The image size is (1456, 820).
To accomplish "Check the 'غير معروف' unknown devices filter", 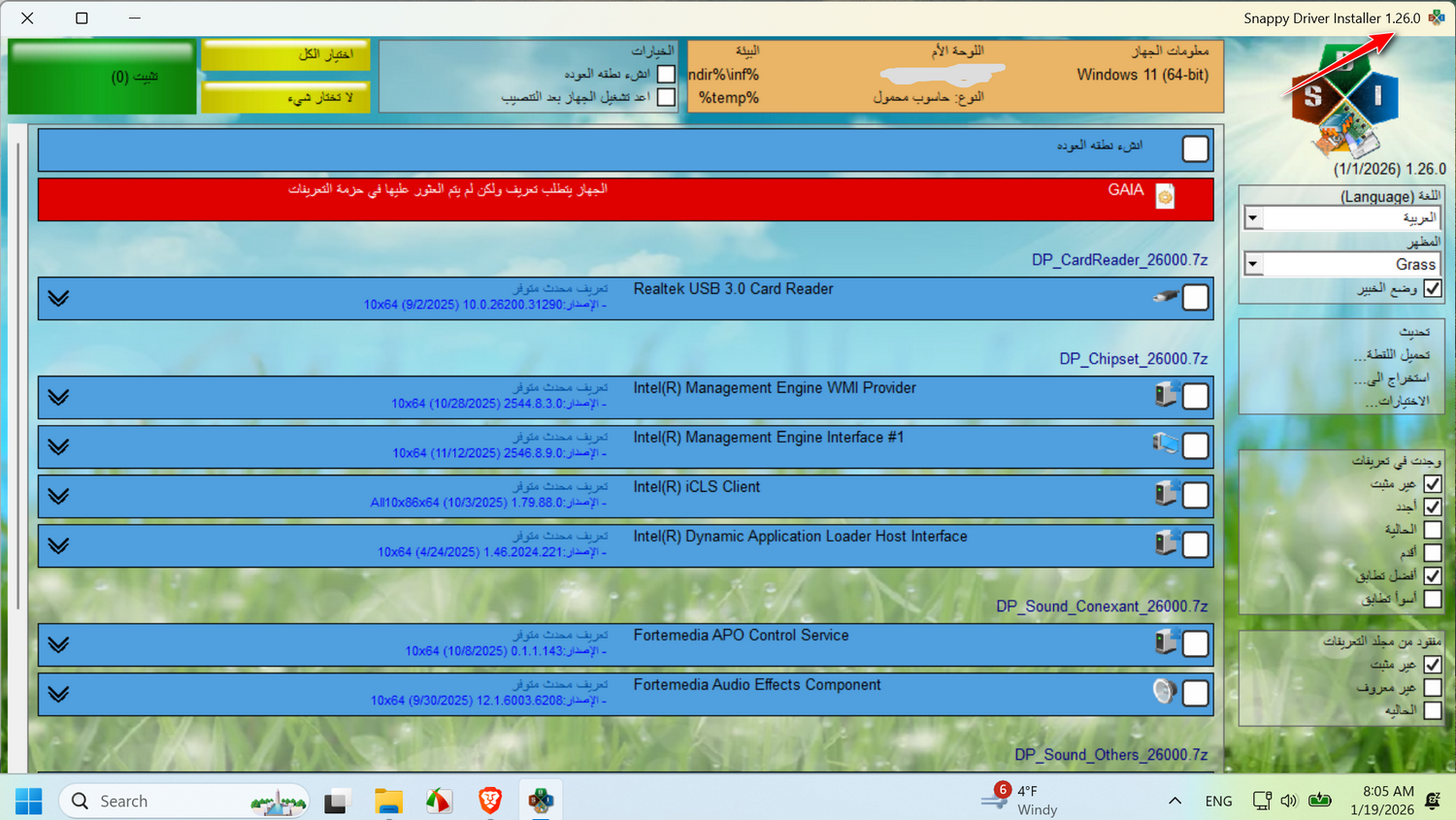I will pos(1433,688).
